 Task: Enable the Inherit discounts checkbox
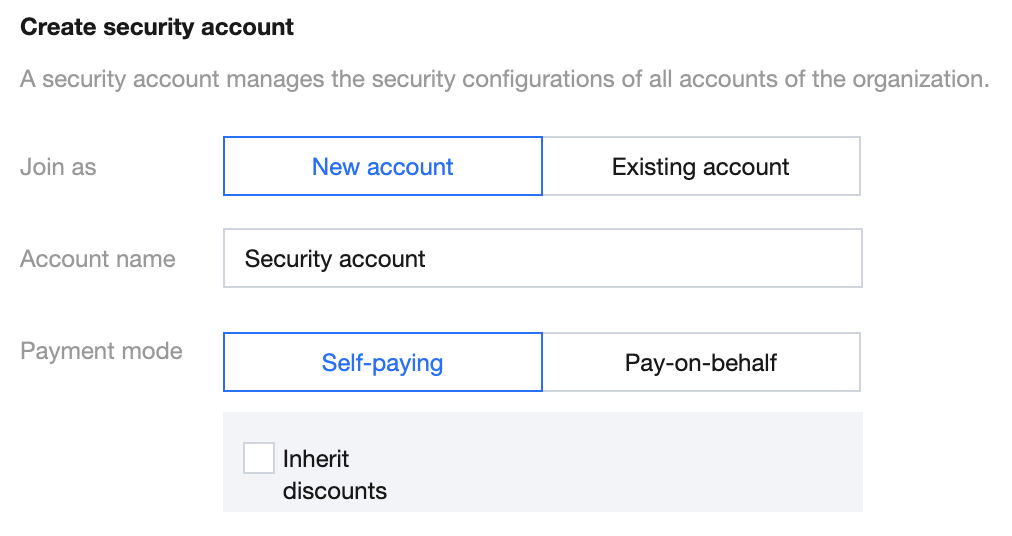(x=259, y=459)
